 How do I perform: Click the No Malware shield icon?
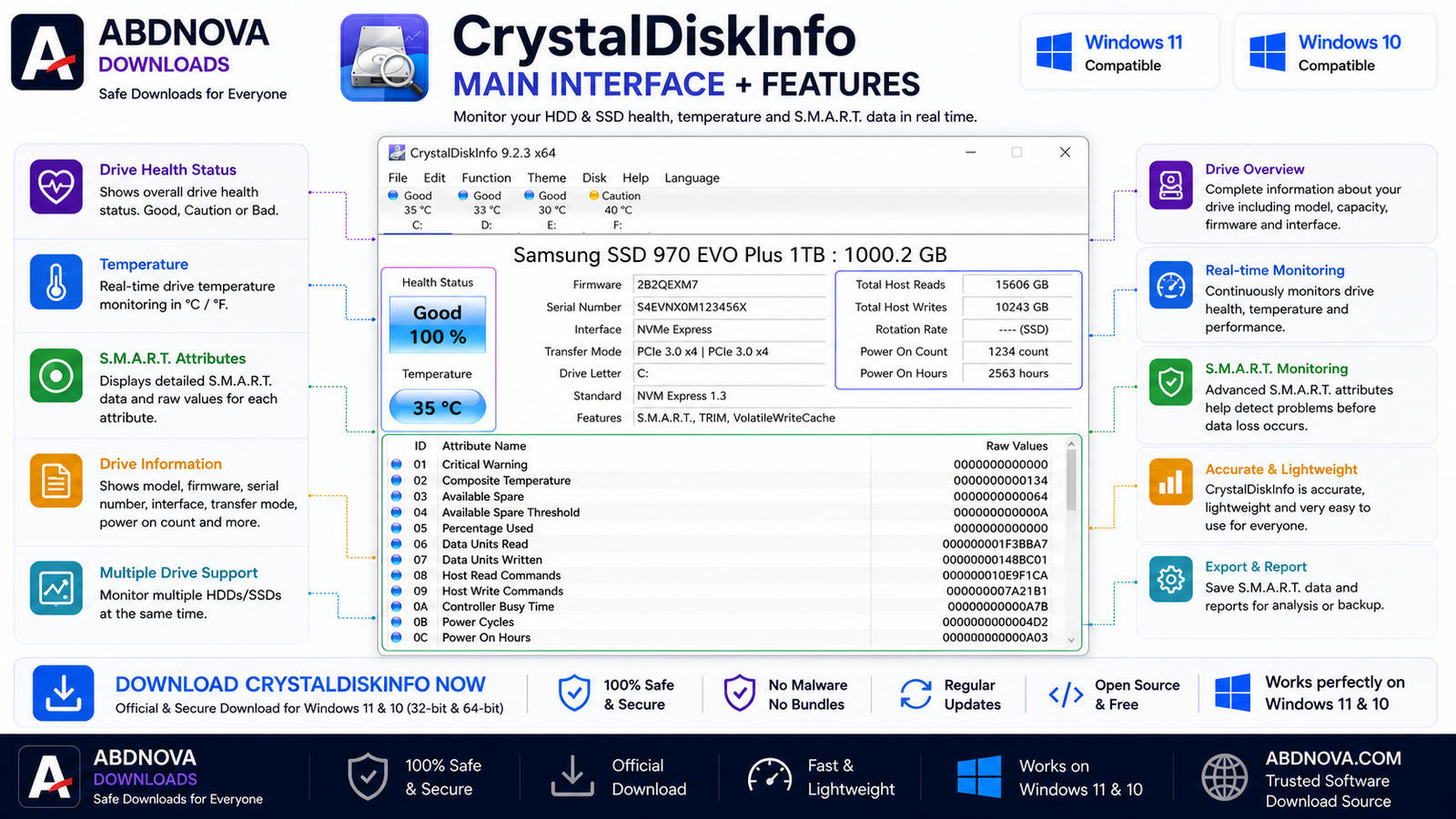pyautogui.click(x=739, y=693)
